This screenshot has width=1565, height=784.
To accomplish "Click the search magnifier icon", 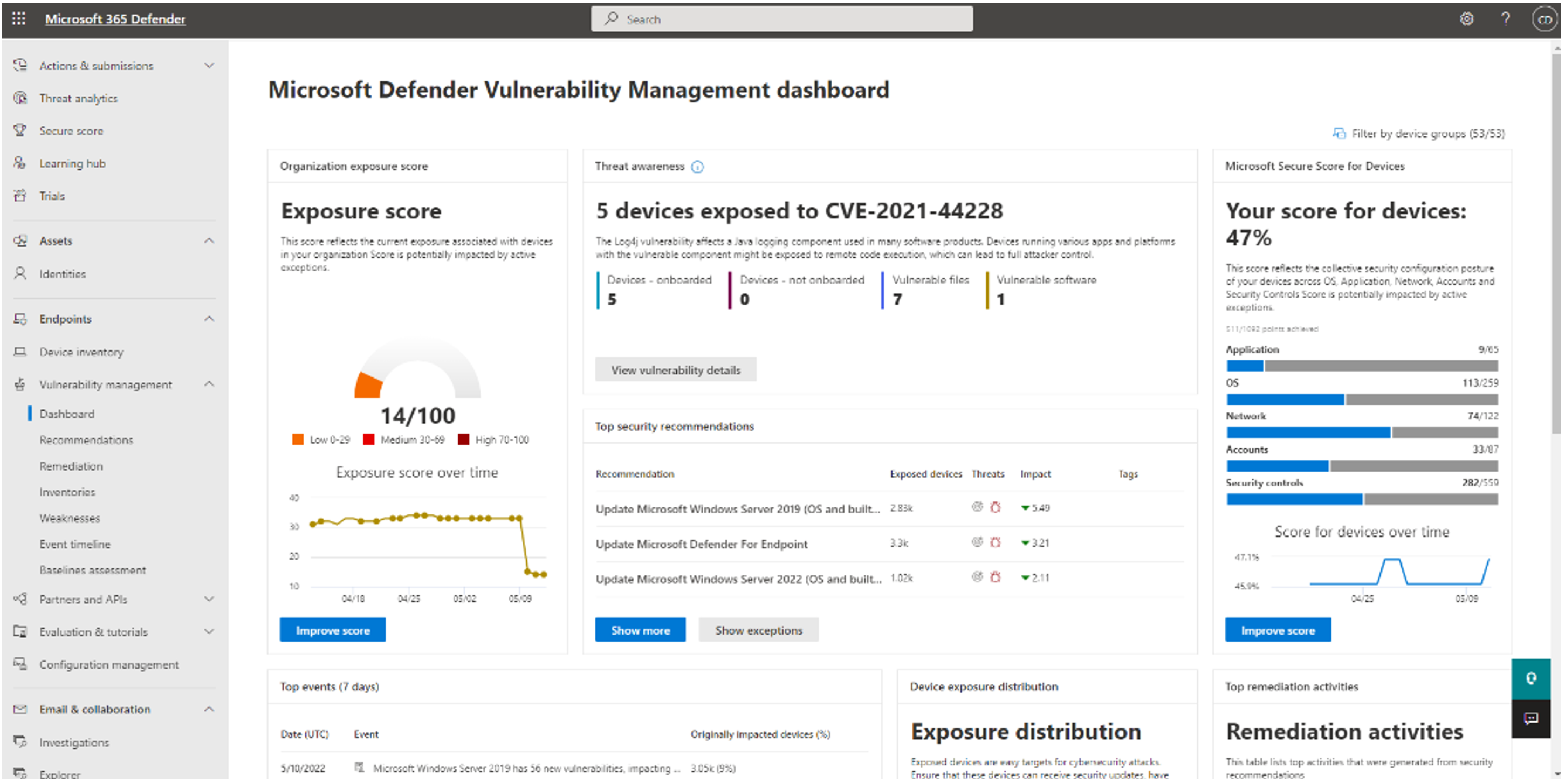I will [611, 19].
